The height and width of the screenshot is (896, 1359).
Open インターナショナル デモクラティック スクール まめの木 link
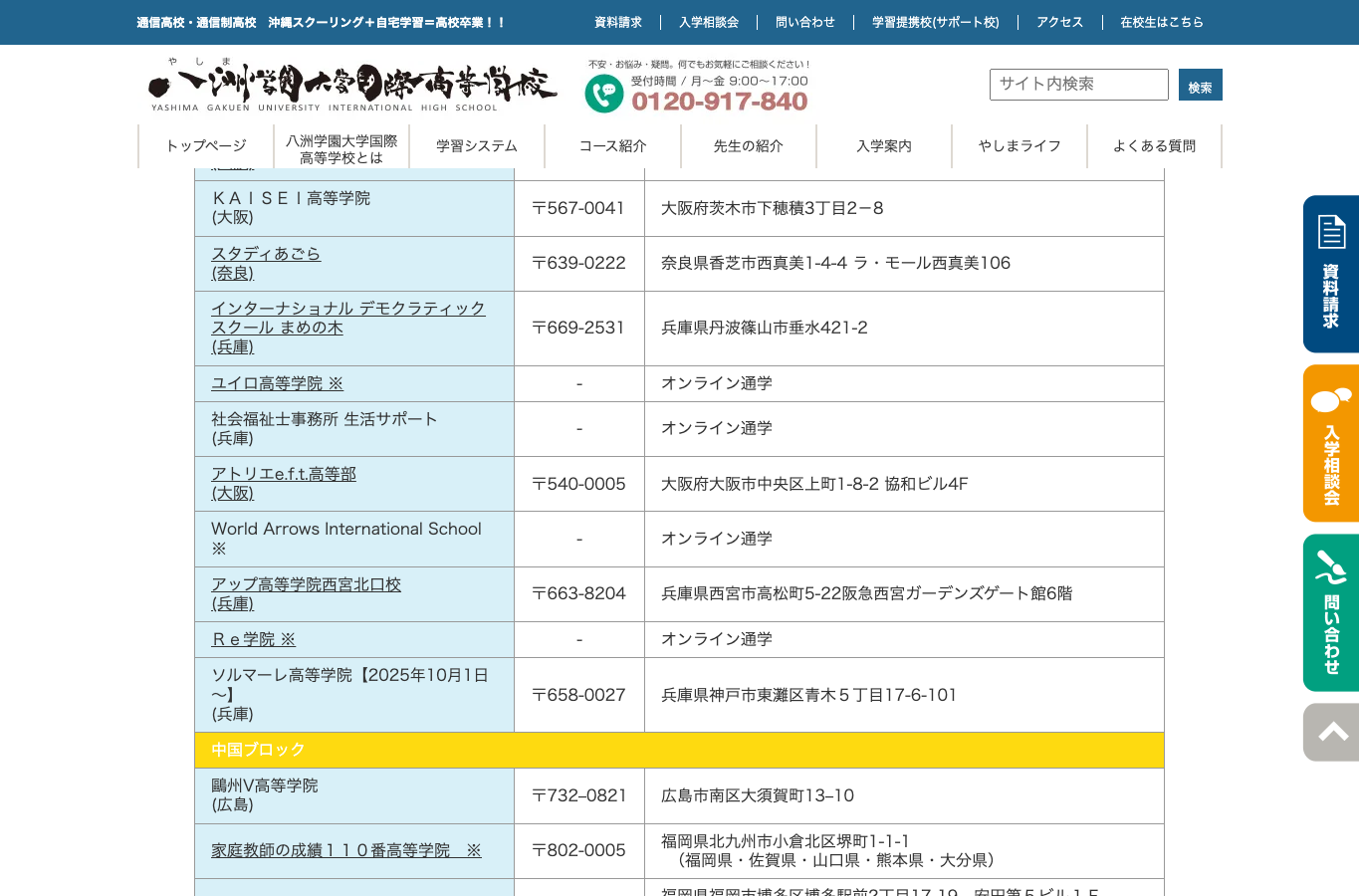coord(347,328)
